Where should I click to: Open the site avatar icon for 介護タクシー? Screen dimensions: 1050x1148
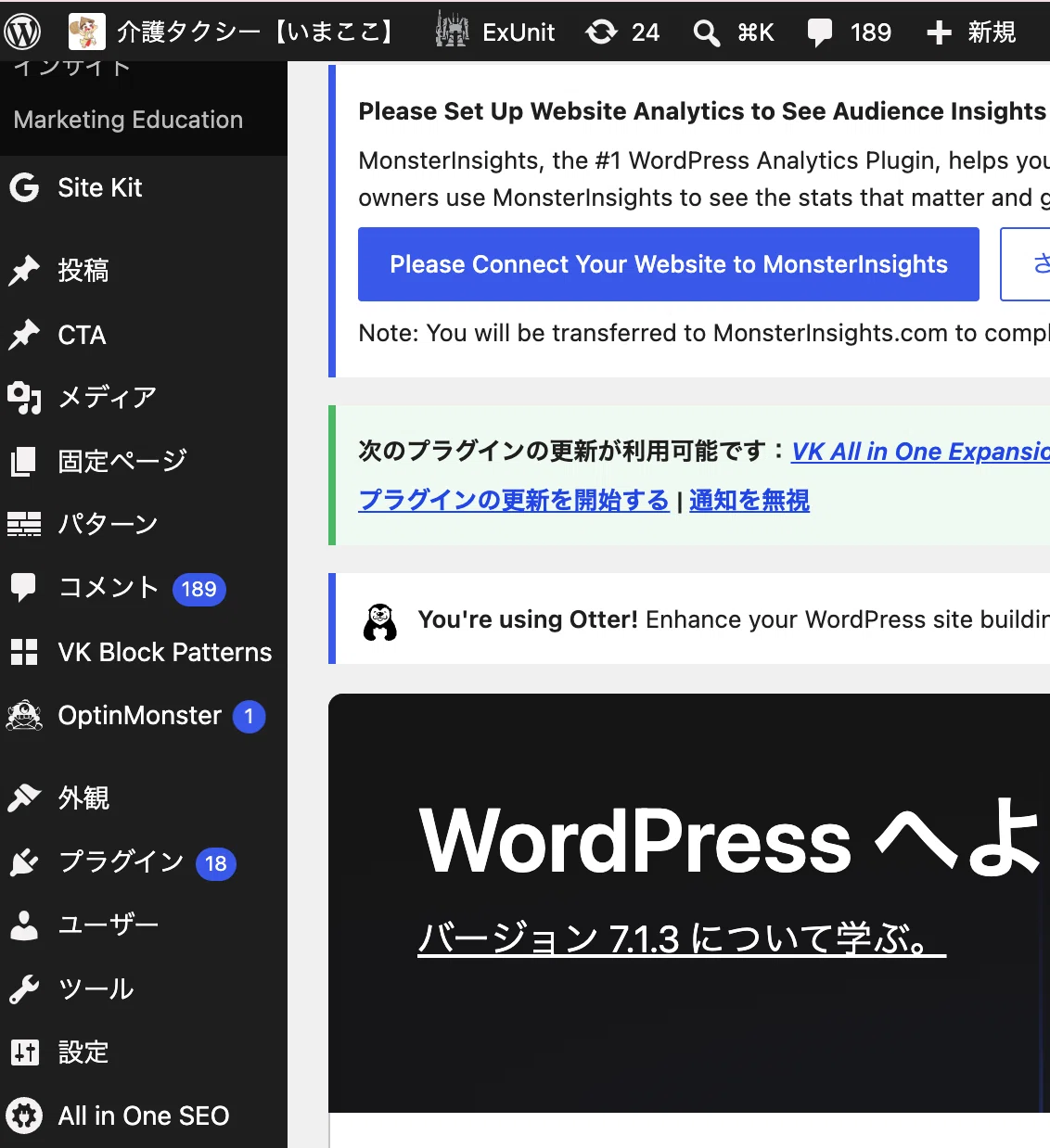[x=86, y=32]
